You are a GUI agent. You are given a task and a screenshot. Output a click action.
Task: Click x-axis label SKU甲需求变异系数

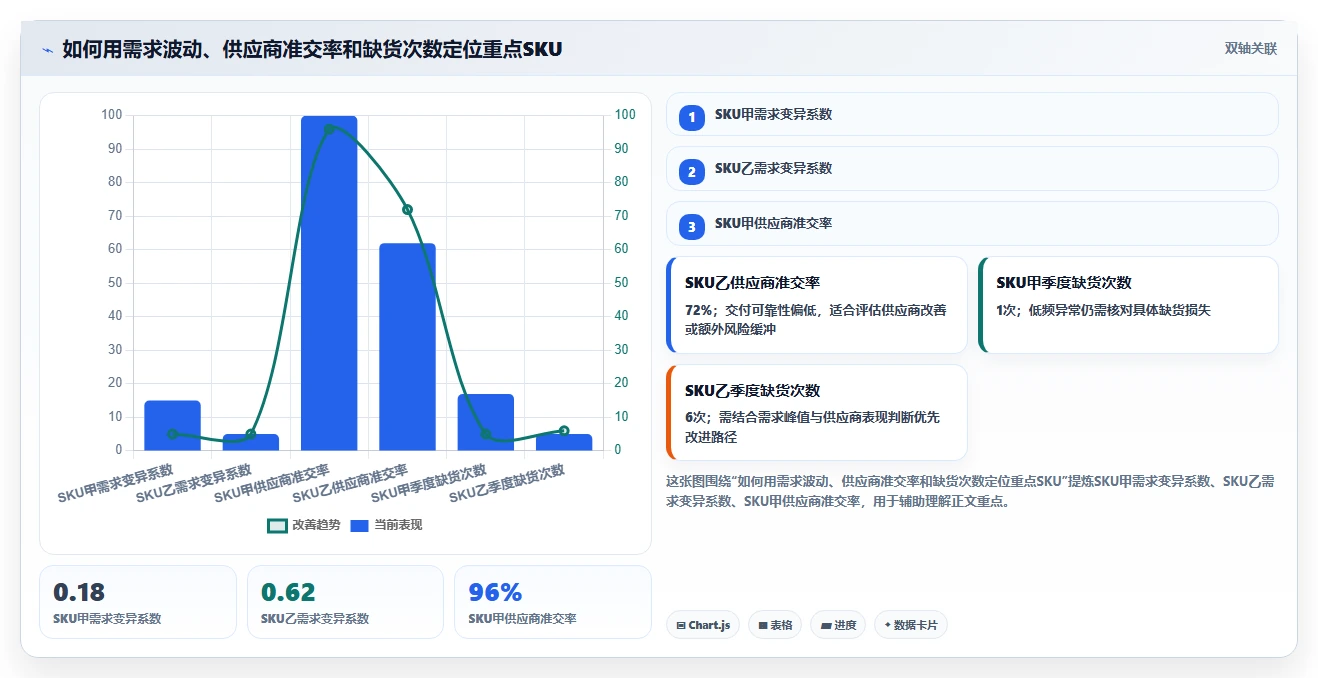116,483
